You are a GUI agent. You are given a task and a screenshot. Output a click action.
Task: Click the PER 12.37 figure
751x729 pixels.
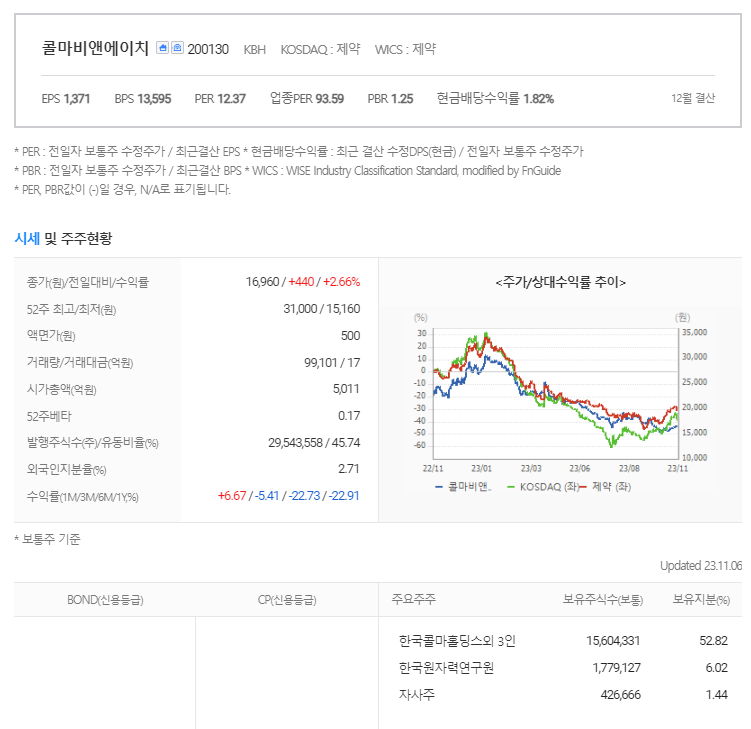click(220, 99)
